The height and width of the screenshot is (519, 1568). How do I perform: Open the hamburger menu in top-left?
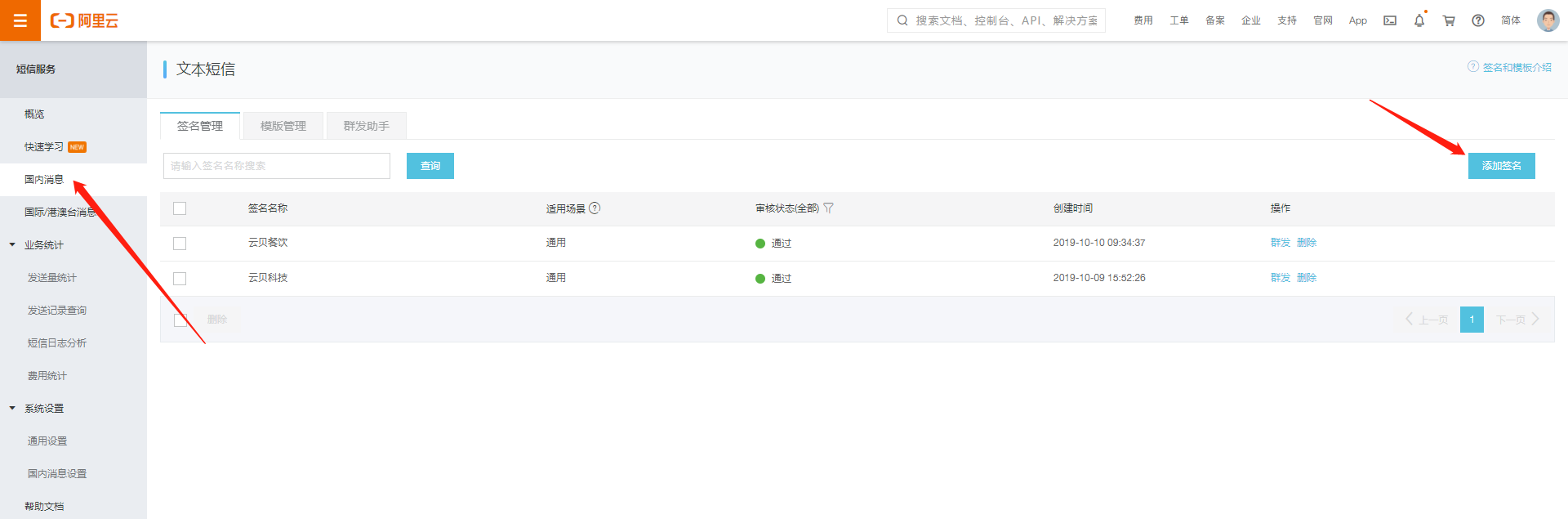pos(20,20)
